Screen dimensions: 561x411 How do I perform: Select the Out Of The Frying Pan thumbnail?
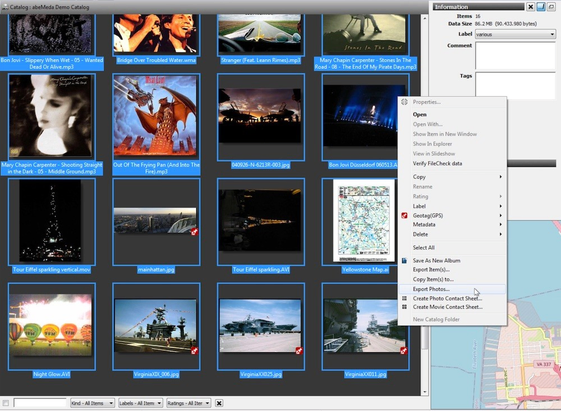156,117
